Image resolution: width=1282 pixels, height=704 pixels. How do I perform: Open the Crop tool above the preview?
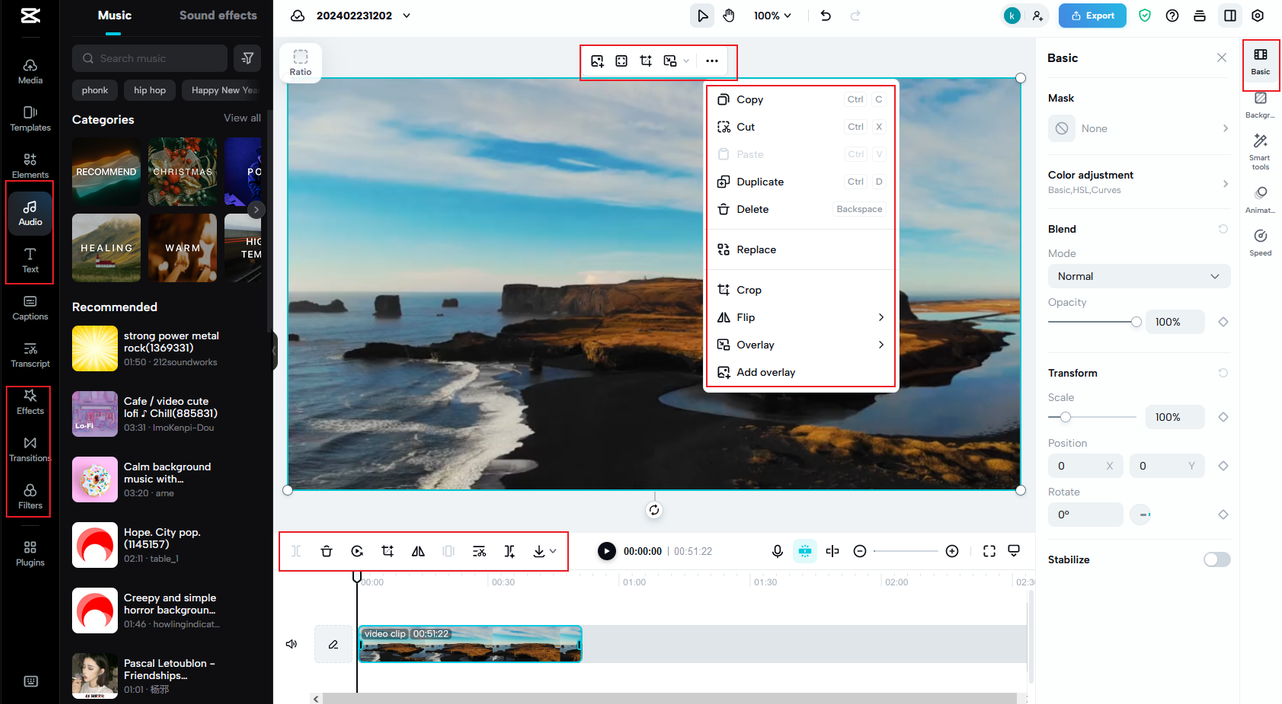pos(645,61)
